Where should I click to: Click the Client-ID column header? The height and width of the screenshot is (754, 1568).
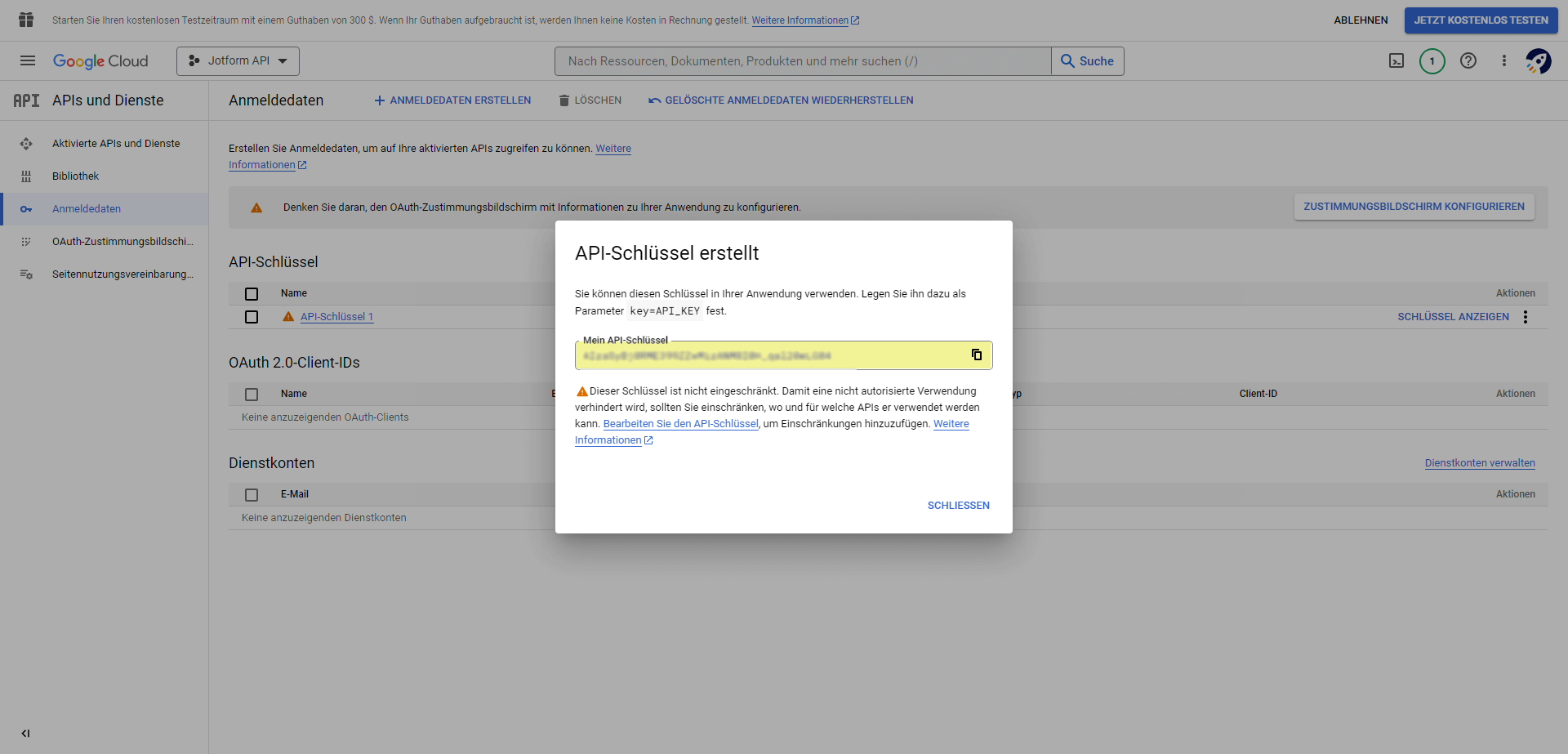point(1258,394)
